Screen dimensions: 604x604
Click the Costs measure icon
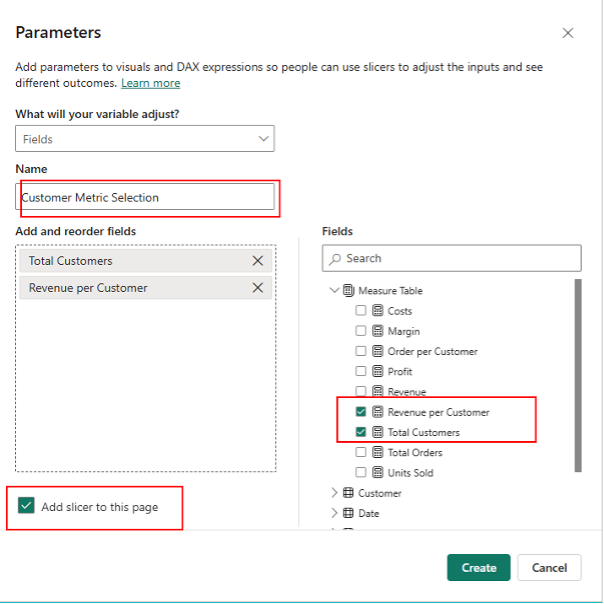378,310
